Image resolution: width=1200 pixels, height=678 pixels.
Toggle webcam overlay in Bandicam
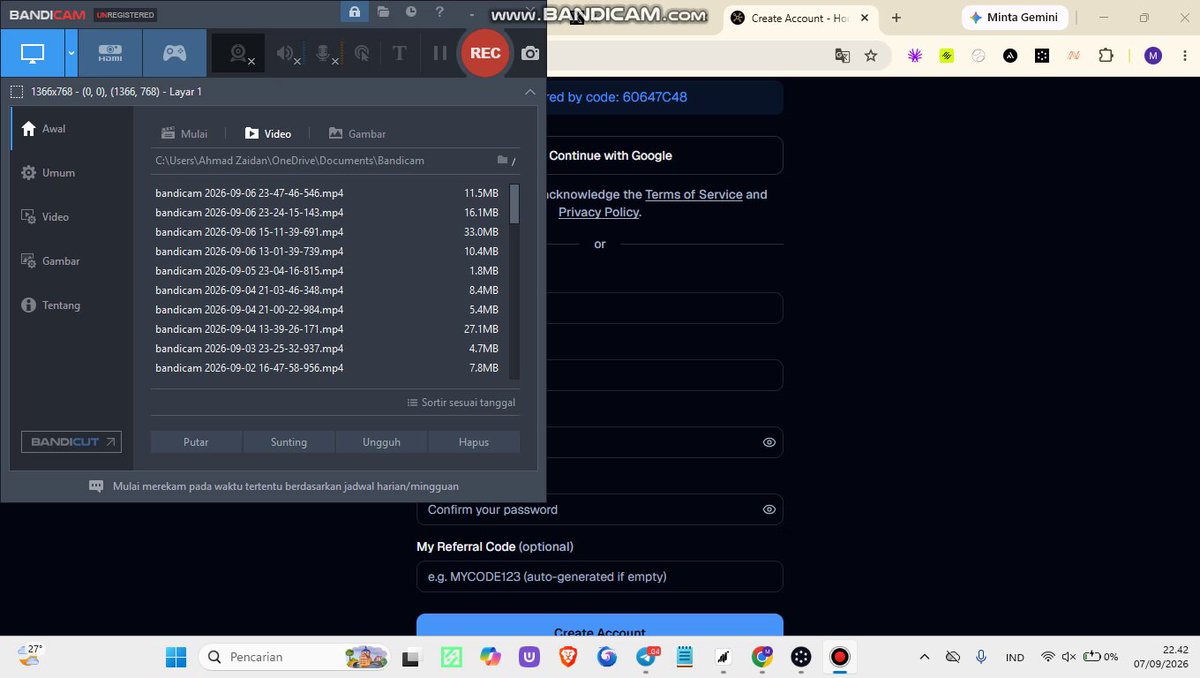point(239,54)
